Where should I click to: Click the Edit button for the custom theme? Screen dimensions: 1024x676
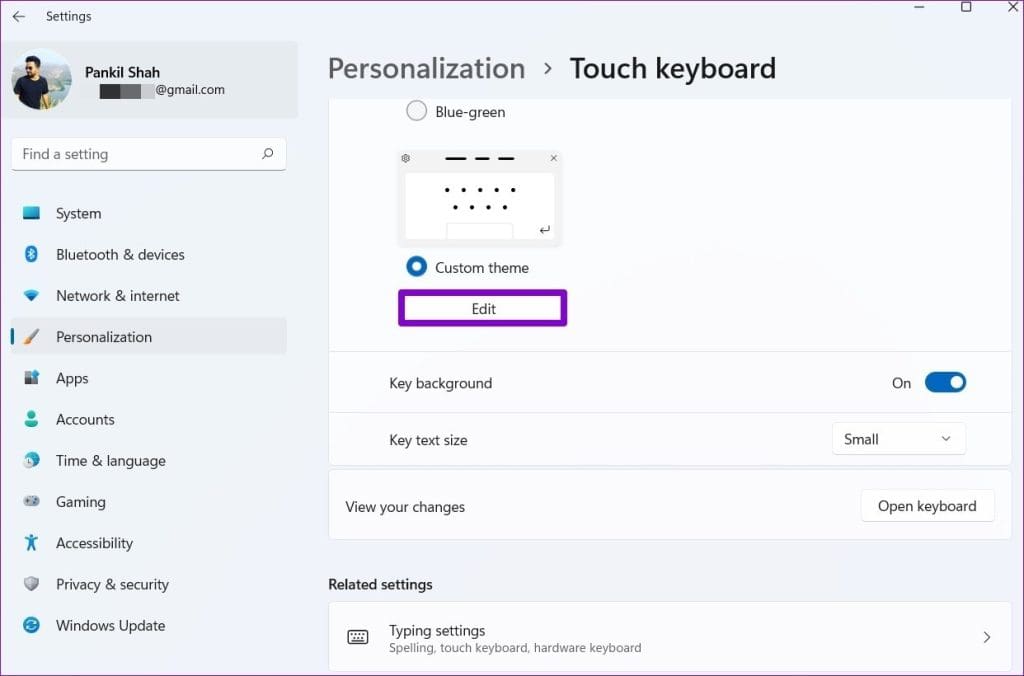(482, 308)
